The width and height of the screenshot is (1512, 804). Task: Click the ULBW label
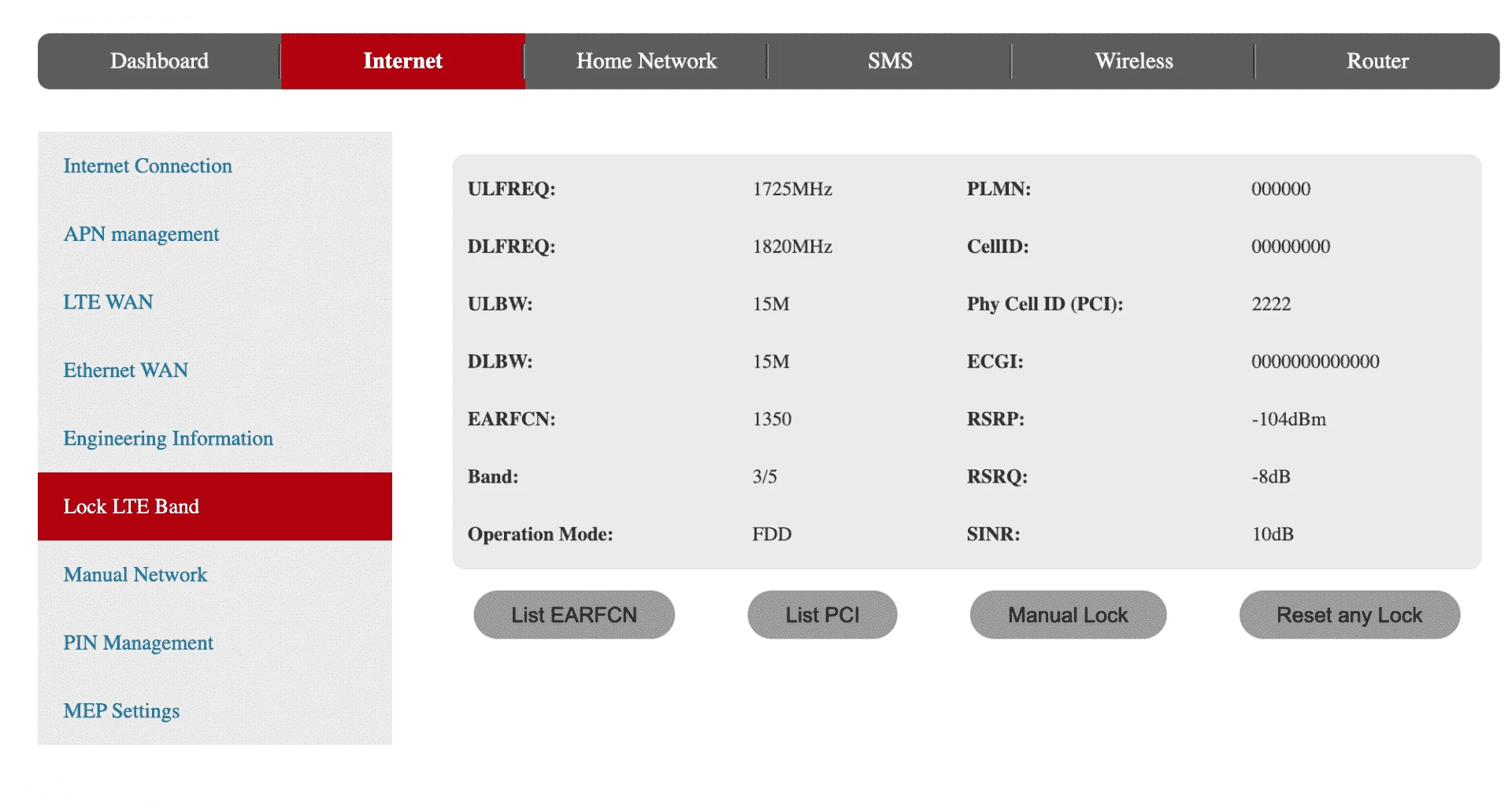pyautogui.click(x=500, y=304)
